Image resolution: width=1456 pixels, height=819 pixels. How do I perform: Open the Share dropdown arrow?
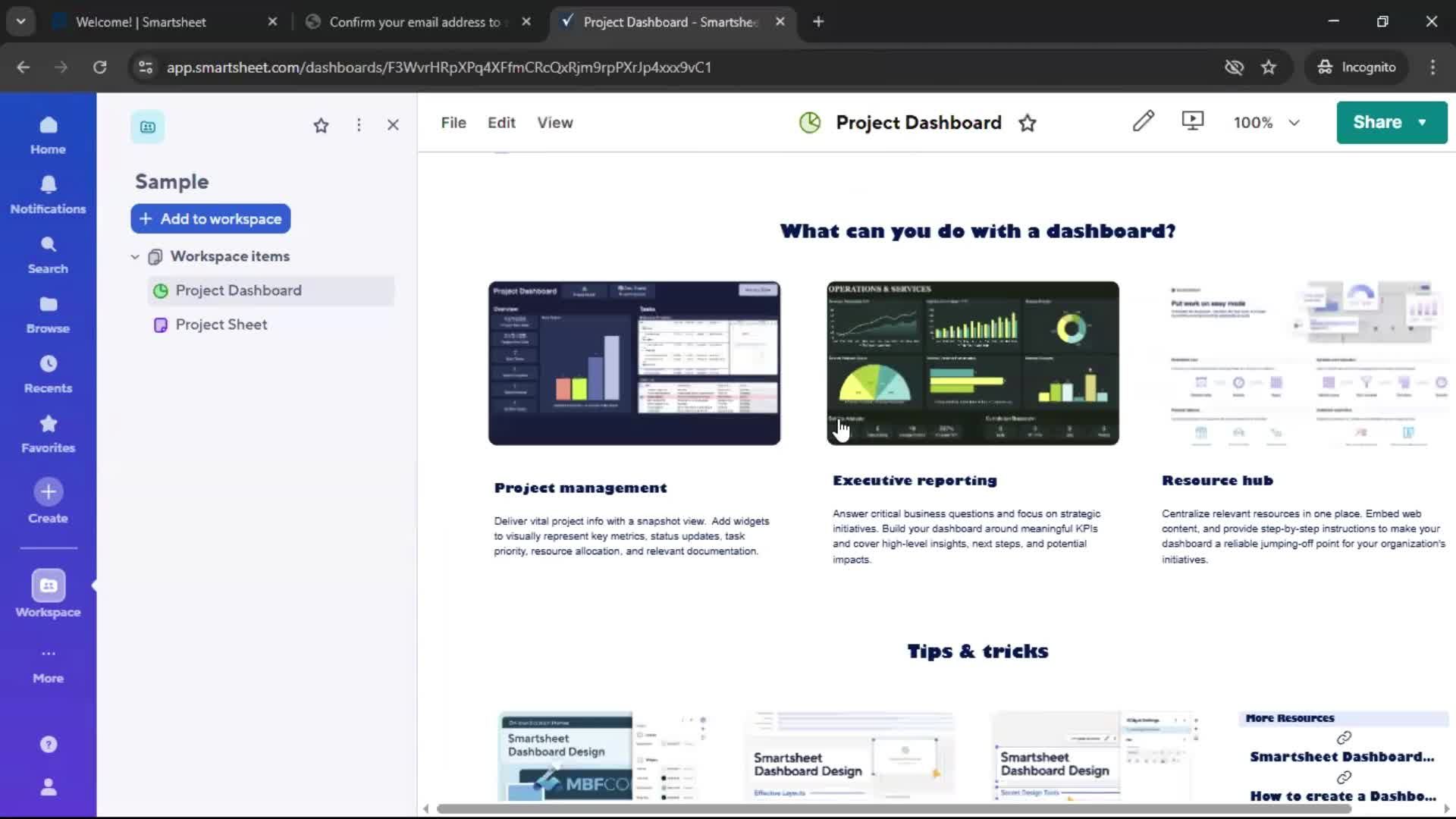coord(1422,122)
